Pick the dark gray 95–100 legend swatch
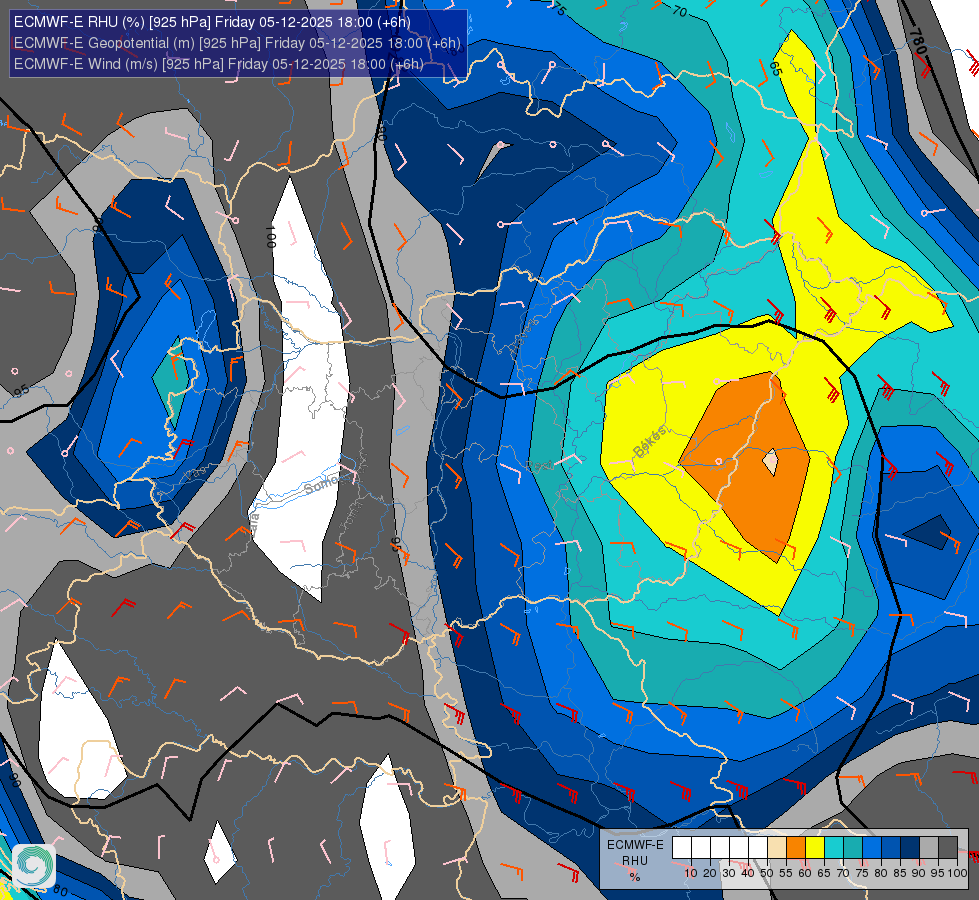Screen dimensions: 979x900 (948, 848)
